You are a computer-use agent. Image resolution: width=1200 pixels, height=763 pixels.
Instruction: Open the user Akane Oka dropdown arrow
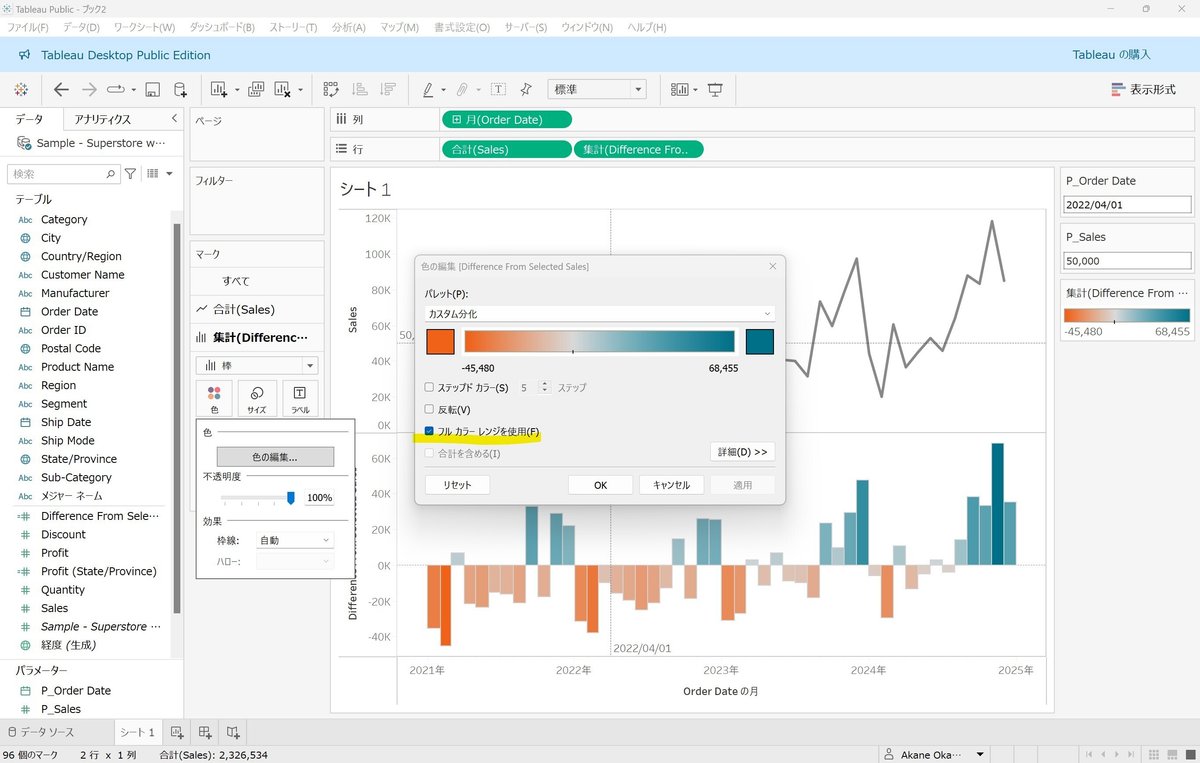(x=981, y=754)
